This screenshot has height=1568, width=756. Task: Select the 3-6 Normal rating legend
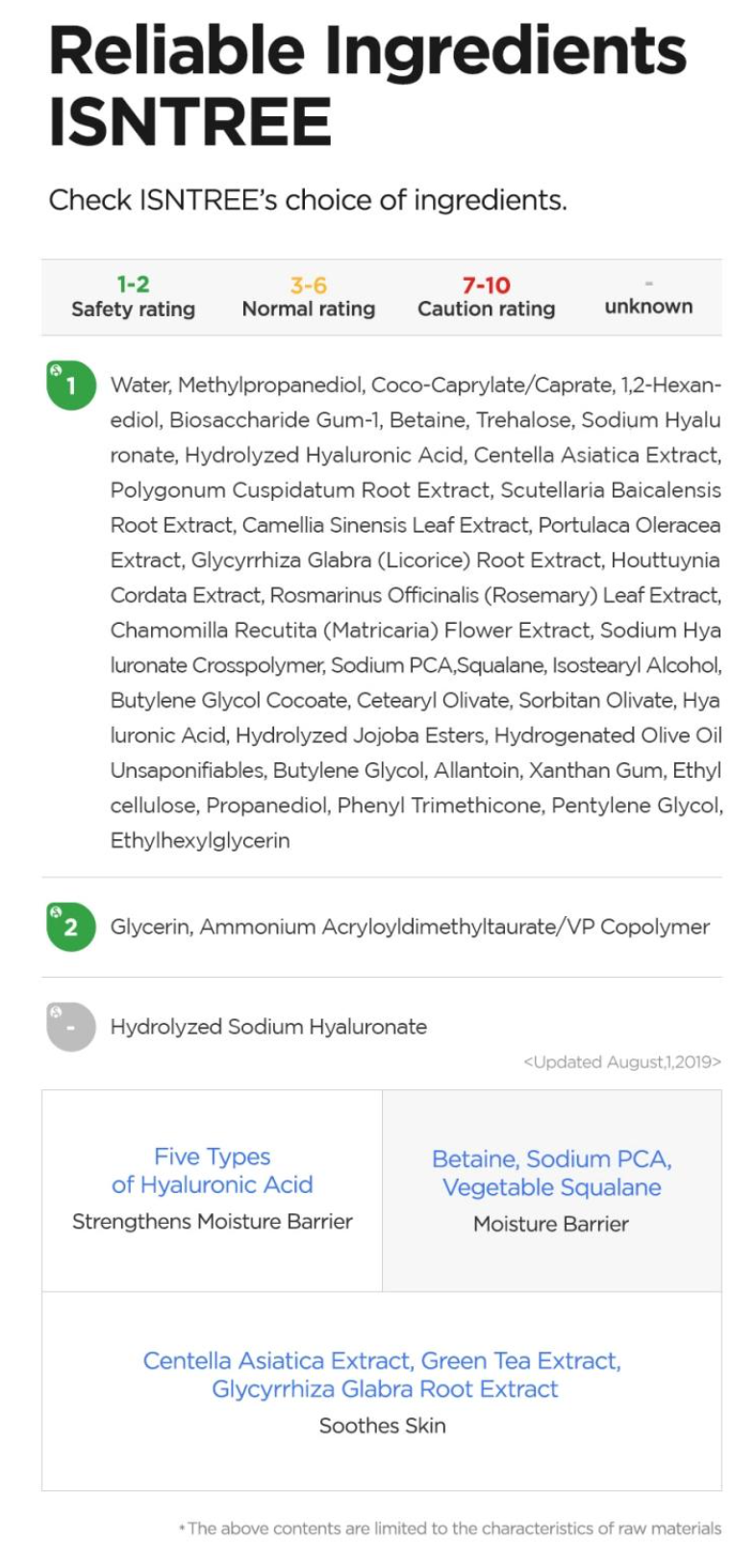(x=309, y=296)
